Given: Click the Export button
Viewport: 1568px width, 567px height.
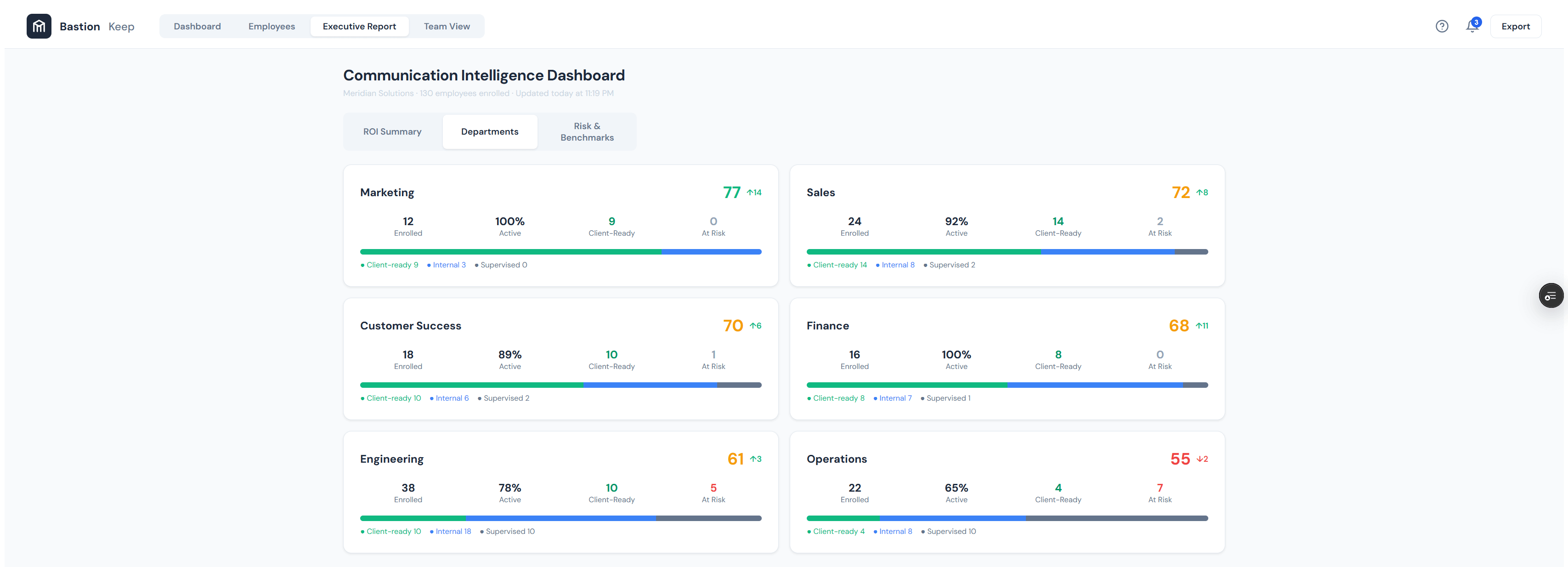Looking at the screenshot, I should [1515, 26].
